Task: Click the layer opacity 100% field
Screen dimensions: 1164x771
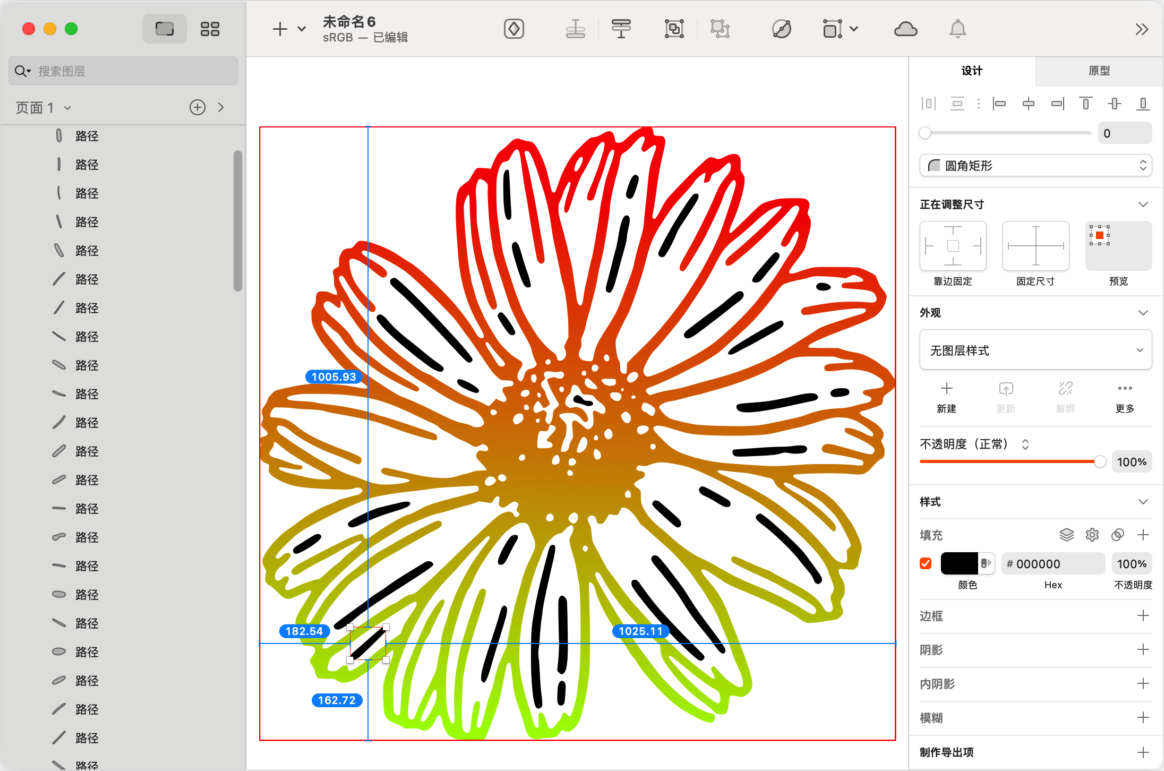Action: coord(1131,462)
